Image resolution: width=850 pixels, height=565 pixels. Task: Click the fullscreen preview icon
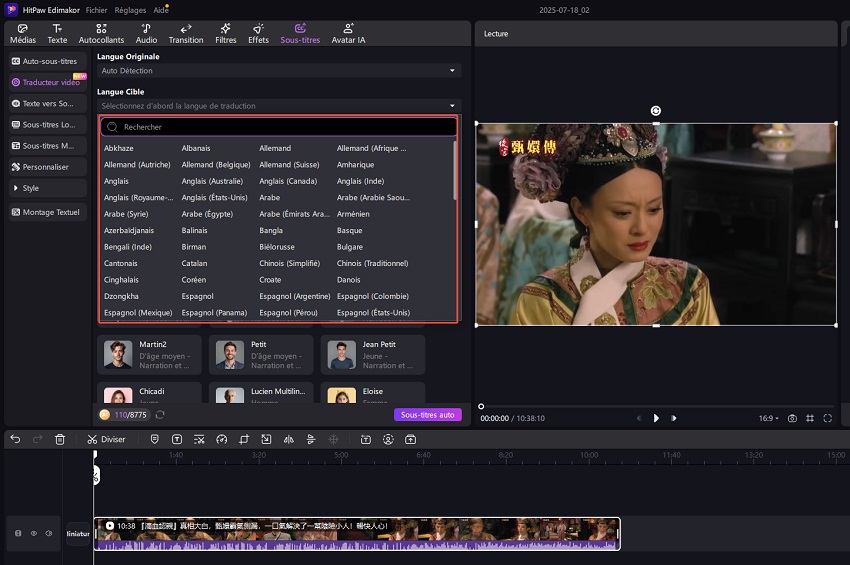(x=828, y=418)
